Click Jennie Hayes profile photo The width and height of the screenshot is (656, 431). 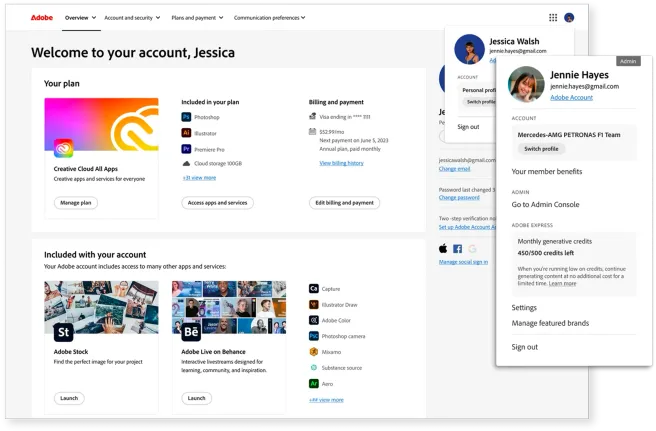tap(526, 84)
